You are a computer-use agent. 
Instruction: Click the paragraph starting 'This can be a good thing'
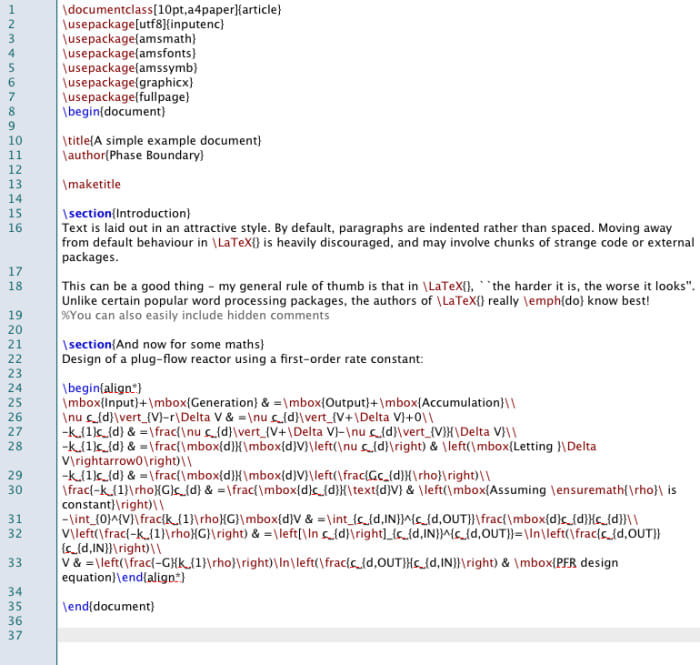coord(378,293)
